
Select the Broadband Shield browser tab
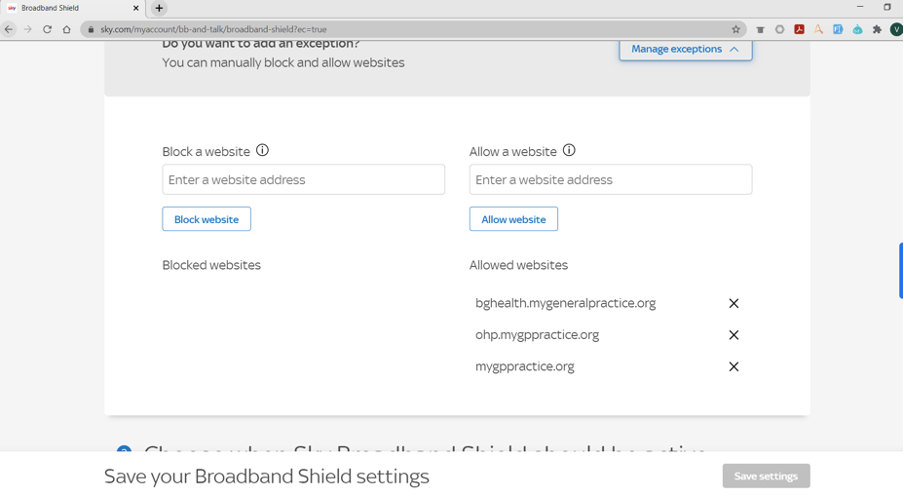(x=73, y=8)
